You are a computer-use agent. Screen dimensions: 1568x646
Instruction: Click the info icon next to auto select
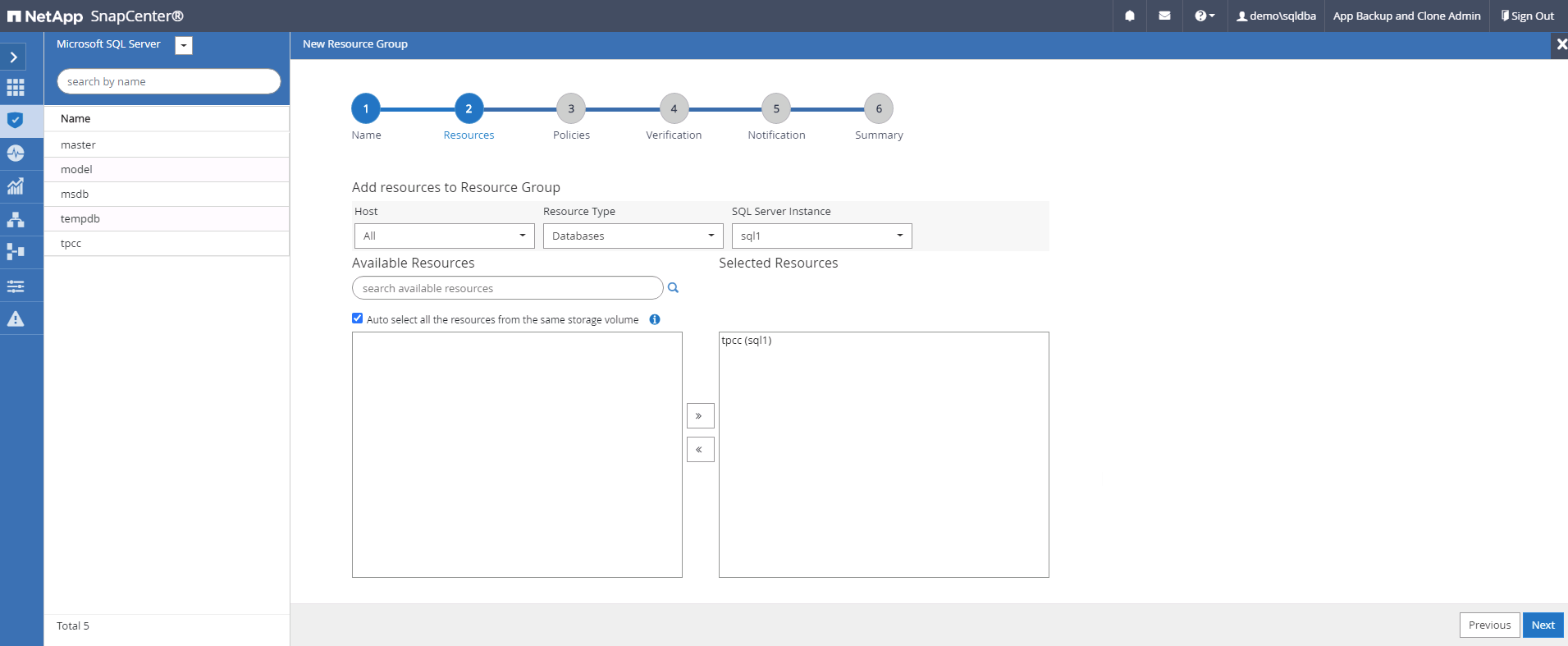655,319
